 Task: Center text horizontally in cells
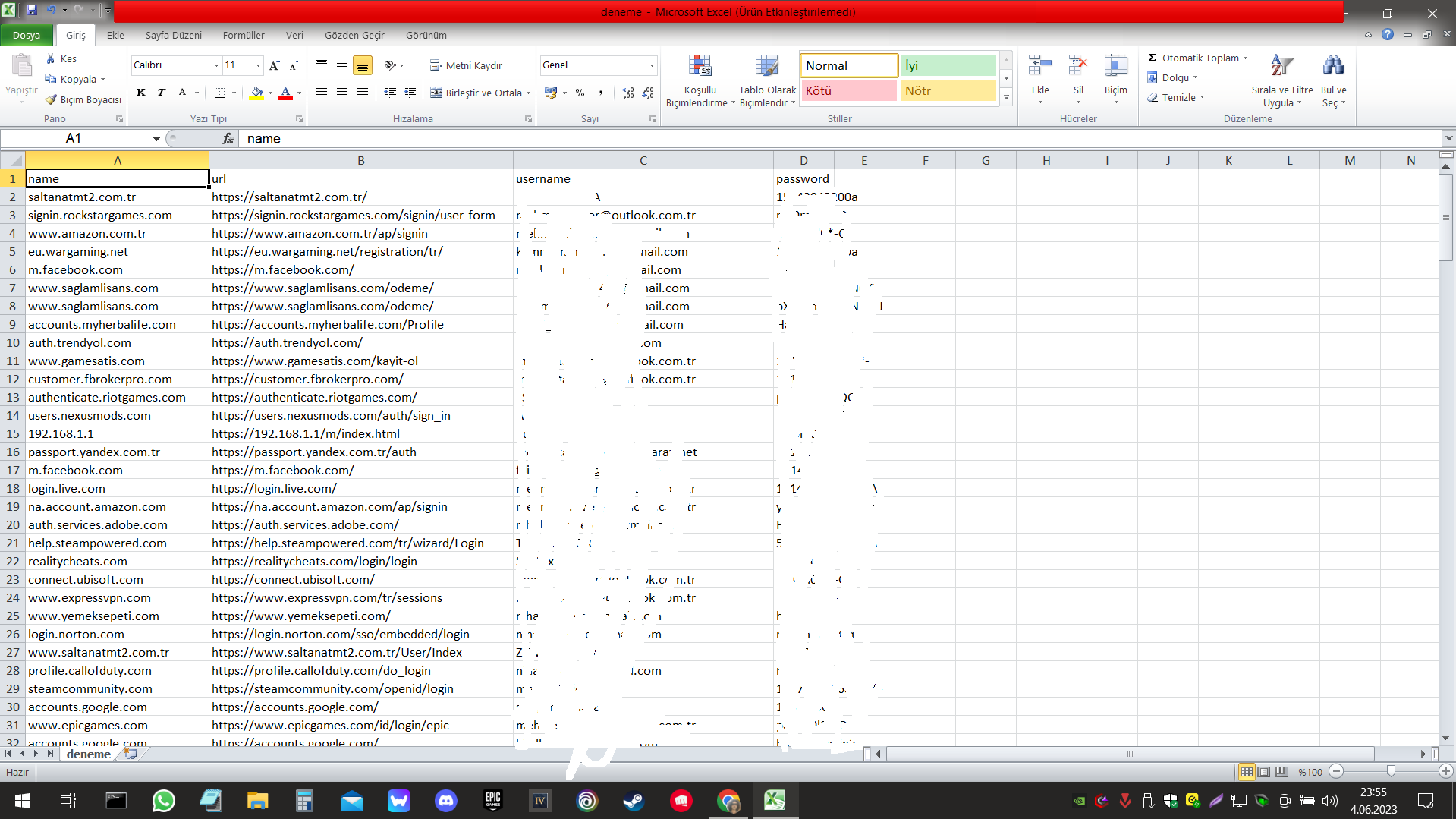(342, 93)
